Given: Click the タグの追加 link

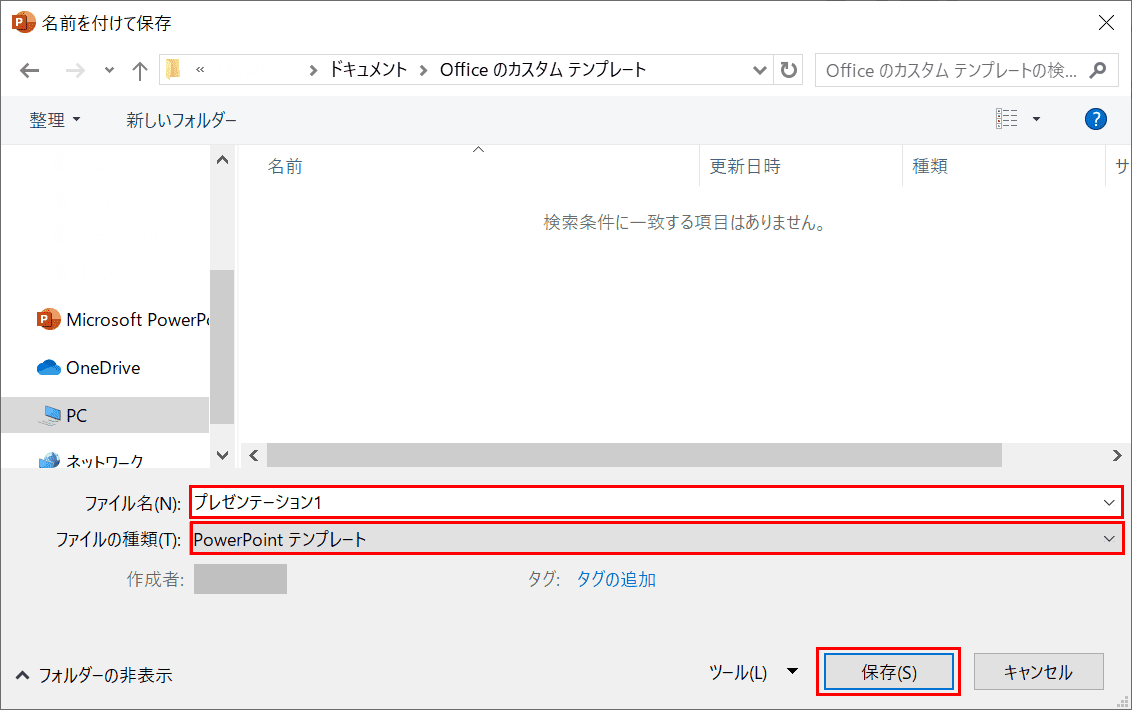Looking at the screenshot, I should coord(616,579).
